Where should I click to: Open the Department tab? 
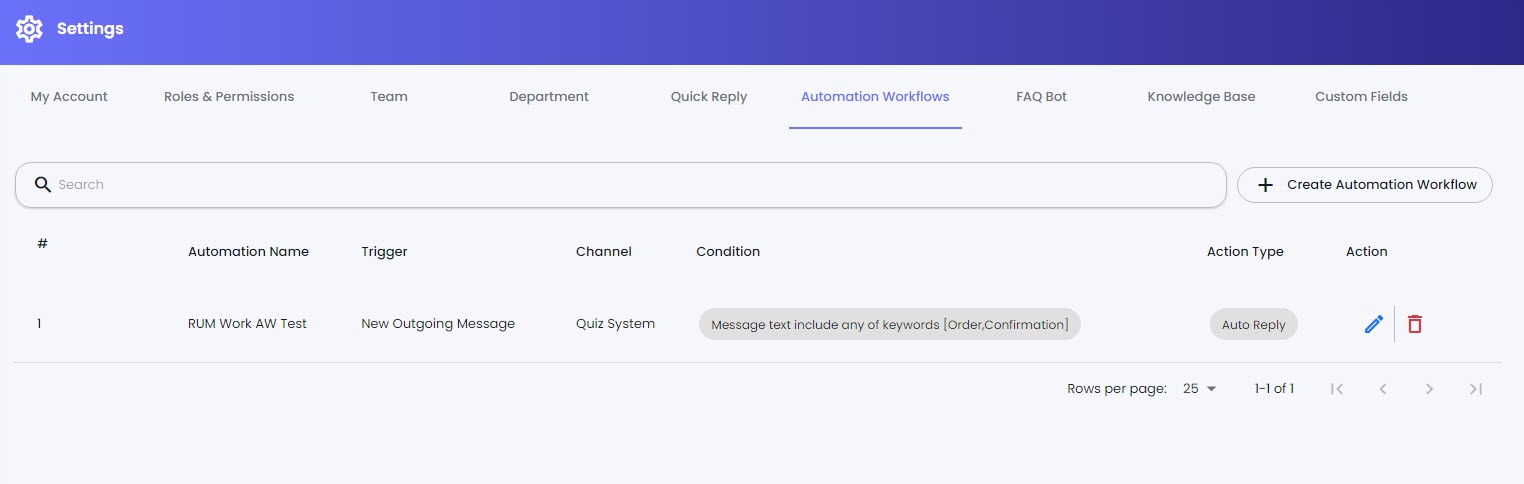(549, 97)
